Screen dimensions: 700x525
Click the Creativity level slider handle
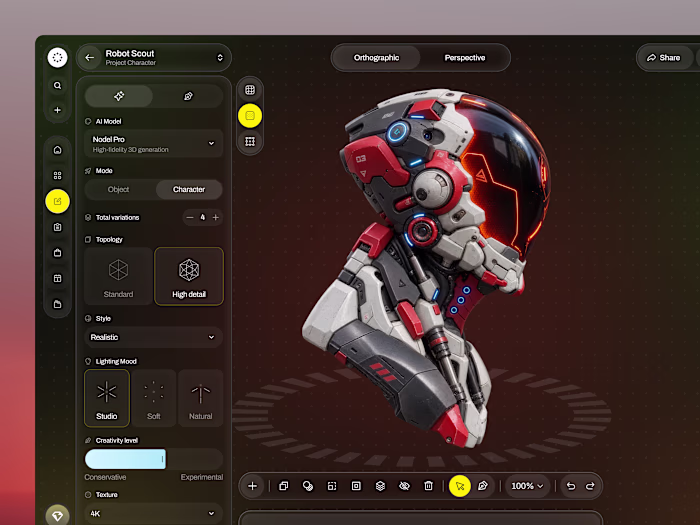(x=162, y=459)
